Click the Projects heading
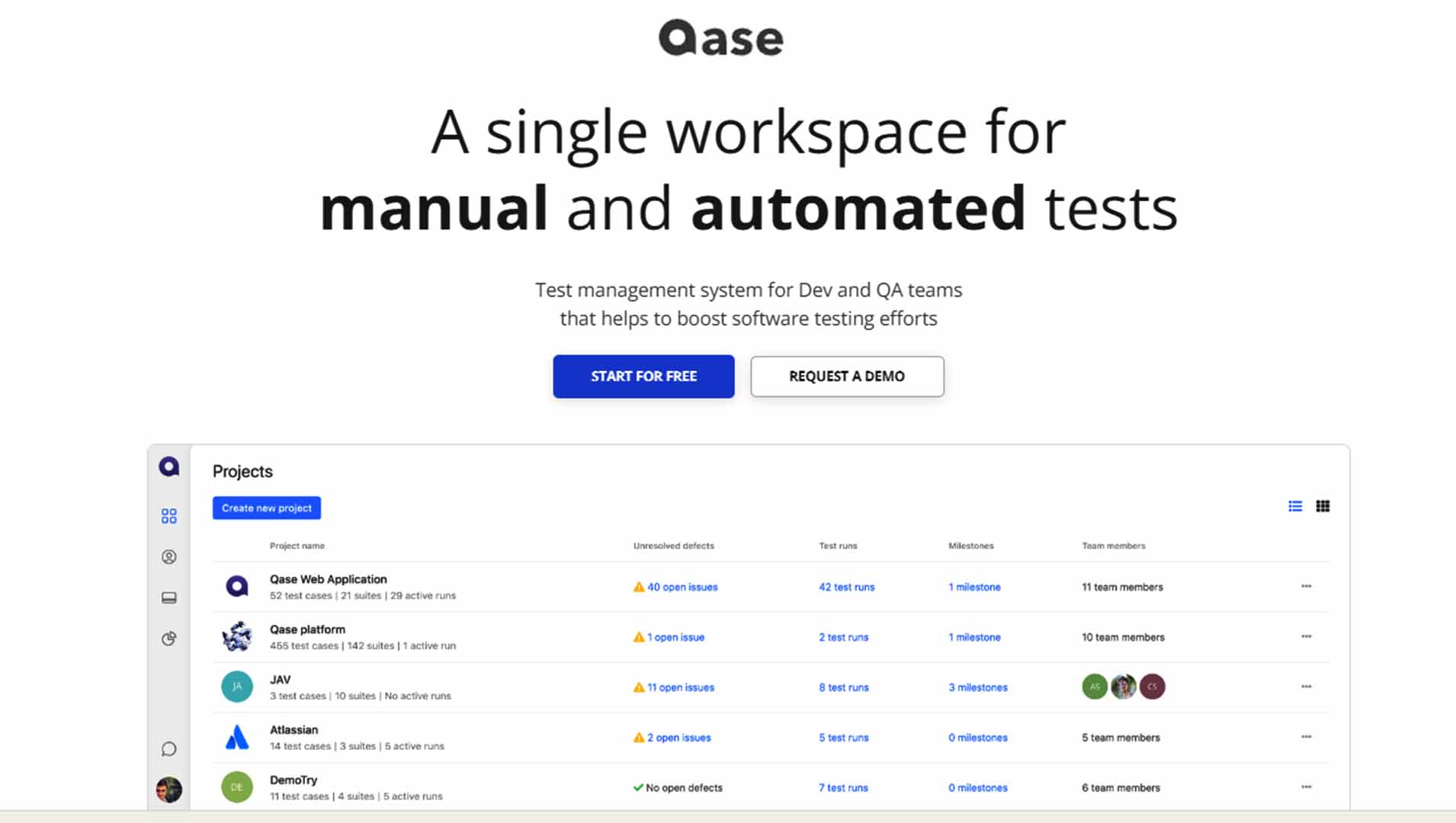Image resolution: width=1456 pixels, height=823 pixels. point(242,472)
